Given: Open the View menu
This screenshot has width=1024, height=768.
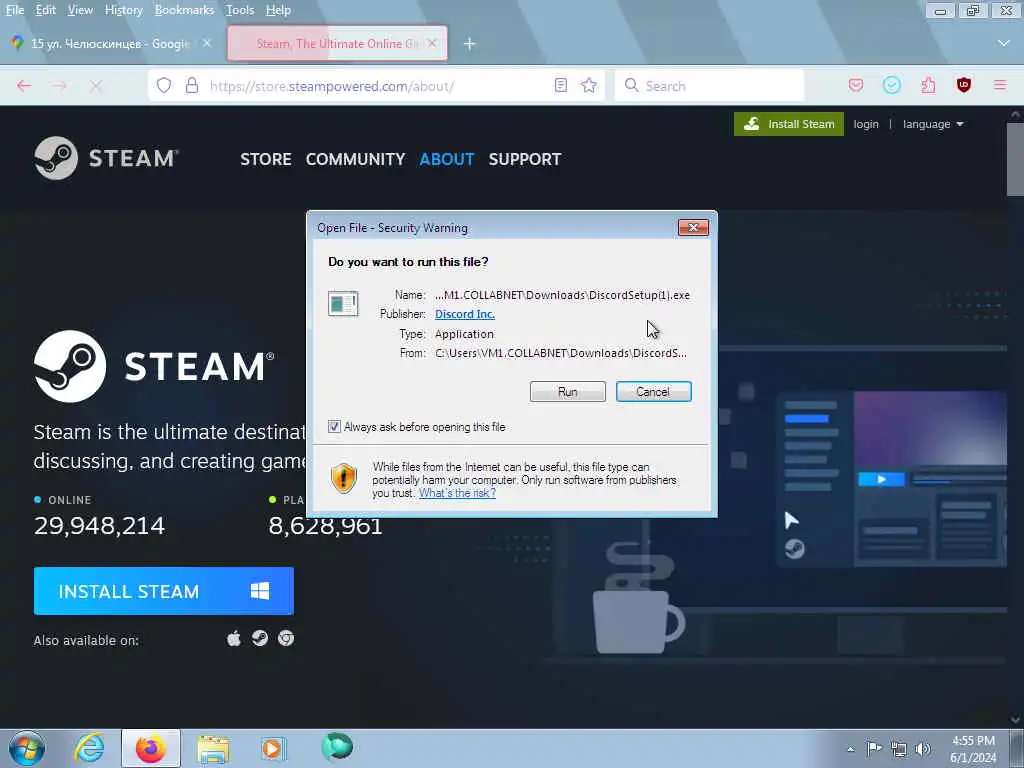Looking at the screenshot, I should pyautogui.click(x=80, y=10).
